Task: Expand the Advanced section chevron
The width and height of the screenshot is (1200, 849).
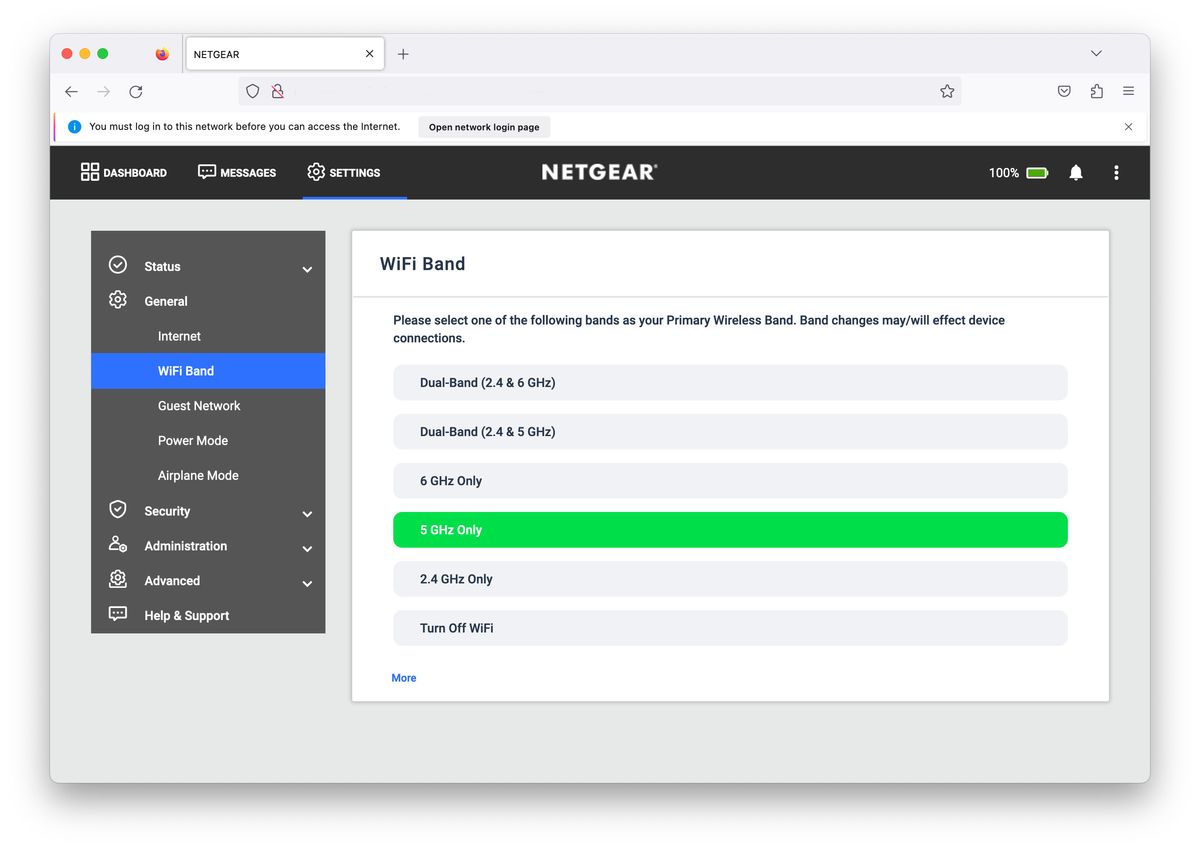Action: point(307,583)
